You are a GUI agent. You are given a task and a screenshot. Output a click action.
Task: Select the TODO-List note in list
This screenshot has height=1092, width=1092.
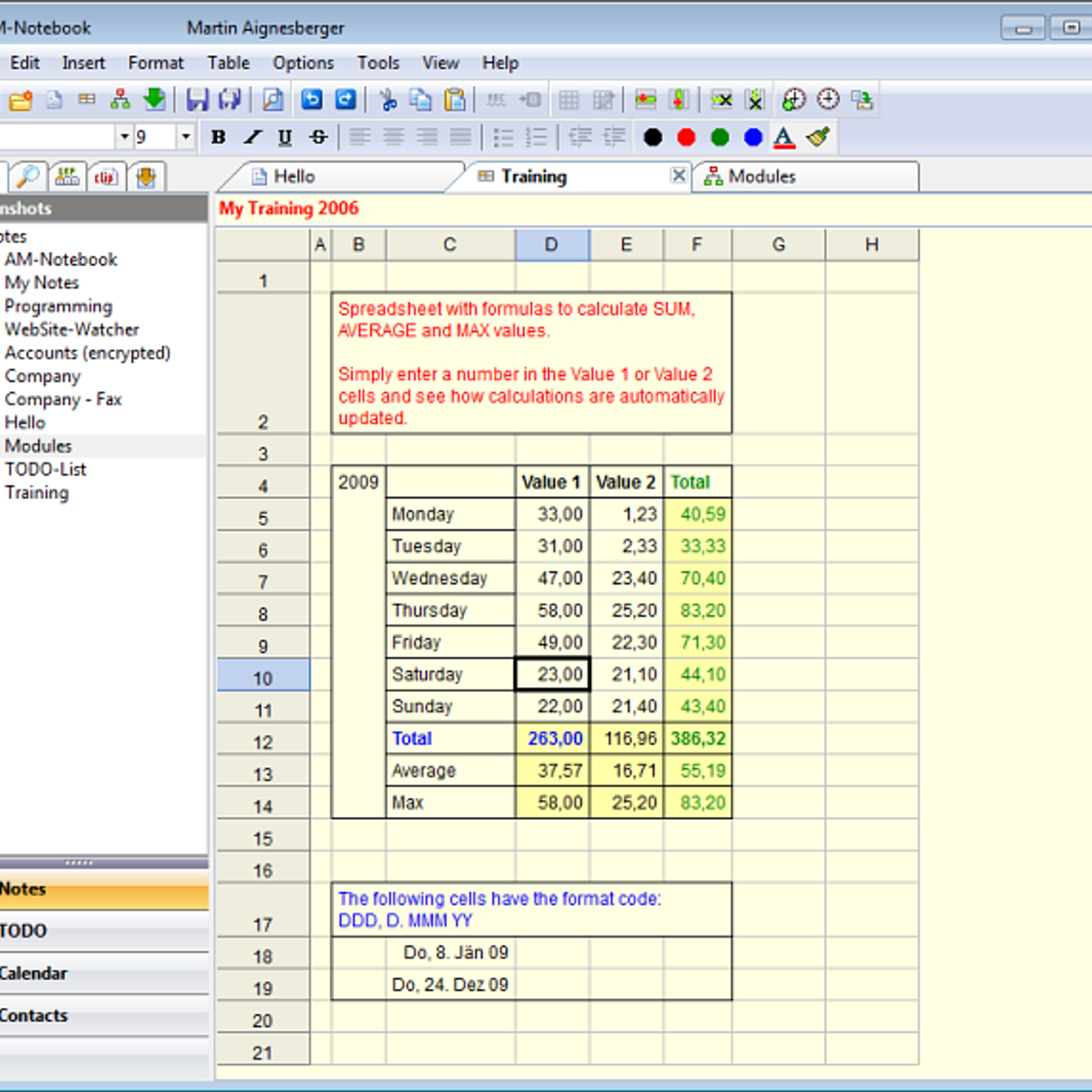tap(46, 470)
